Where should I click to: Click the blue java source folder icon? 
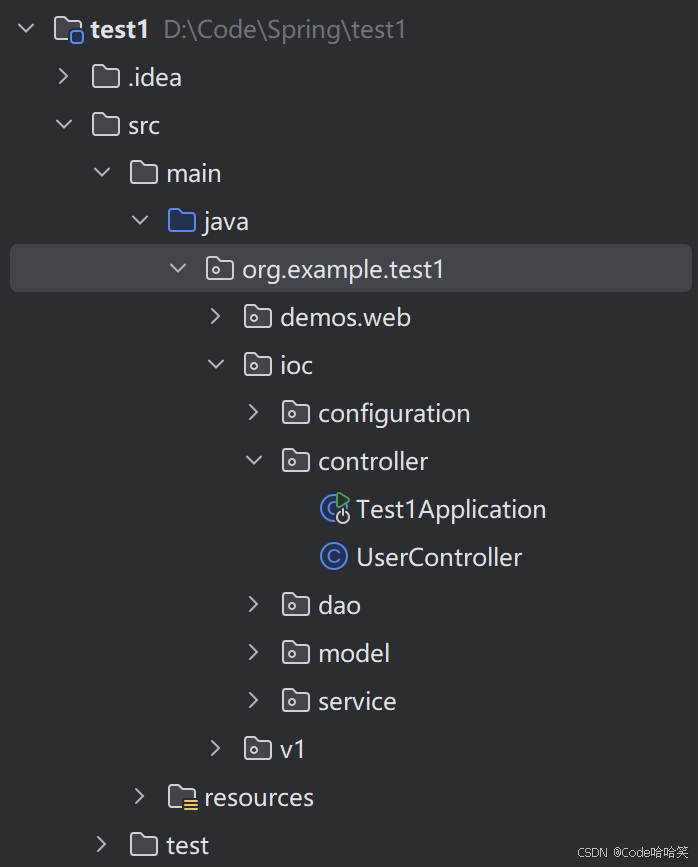pyautogui.click(x=182, y=221)
